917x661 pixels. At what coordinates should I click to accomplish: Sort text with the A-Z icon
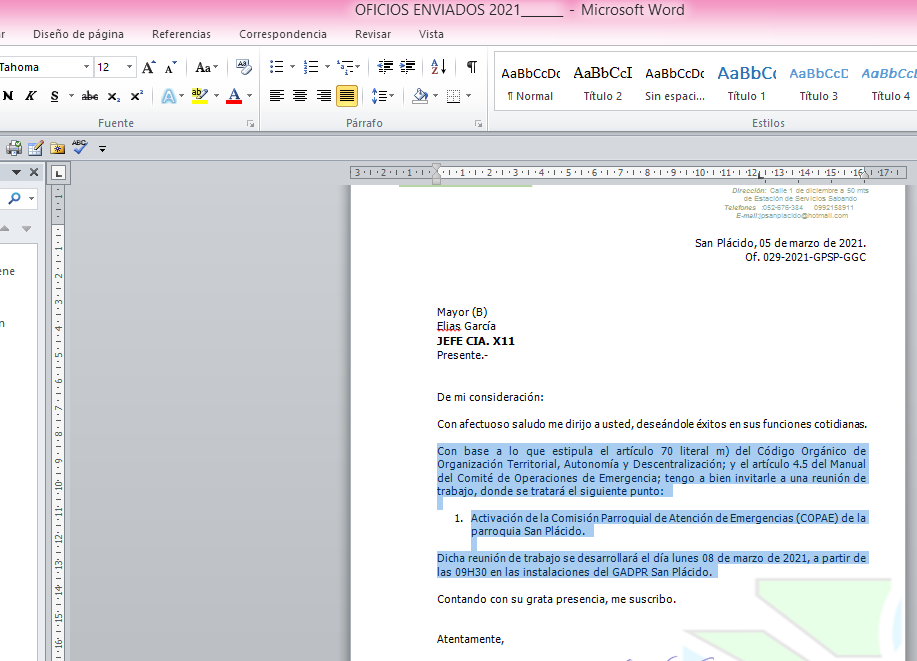(439, 68)
